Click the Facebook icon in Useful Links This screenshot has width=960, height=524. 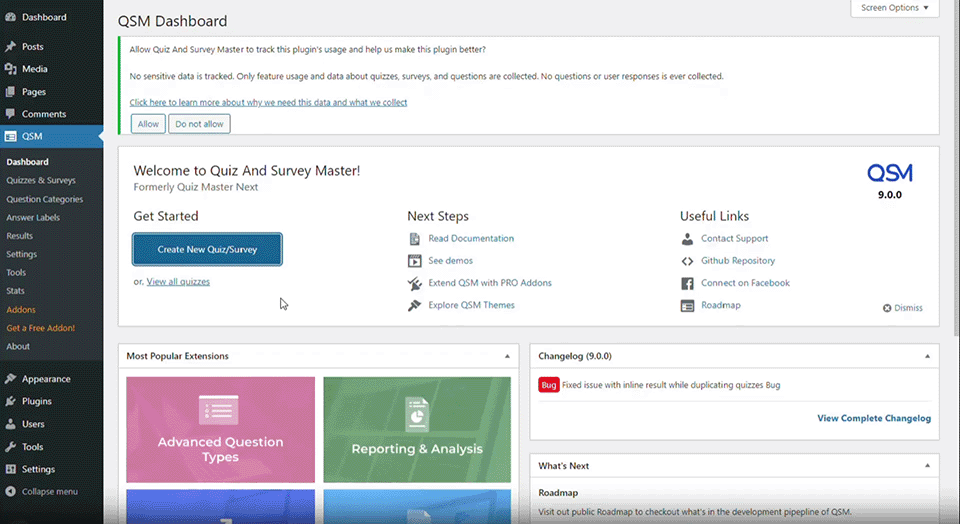click(688, 283)
